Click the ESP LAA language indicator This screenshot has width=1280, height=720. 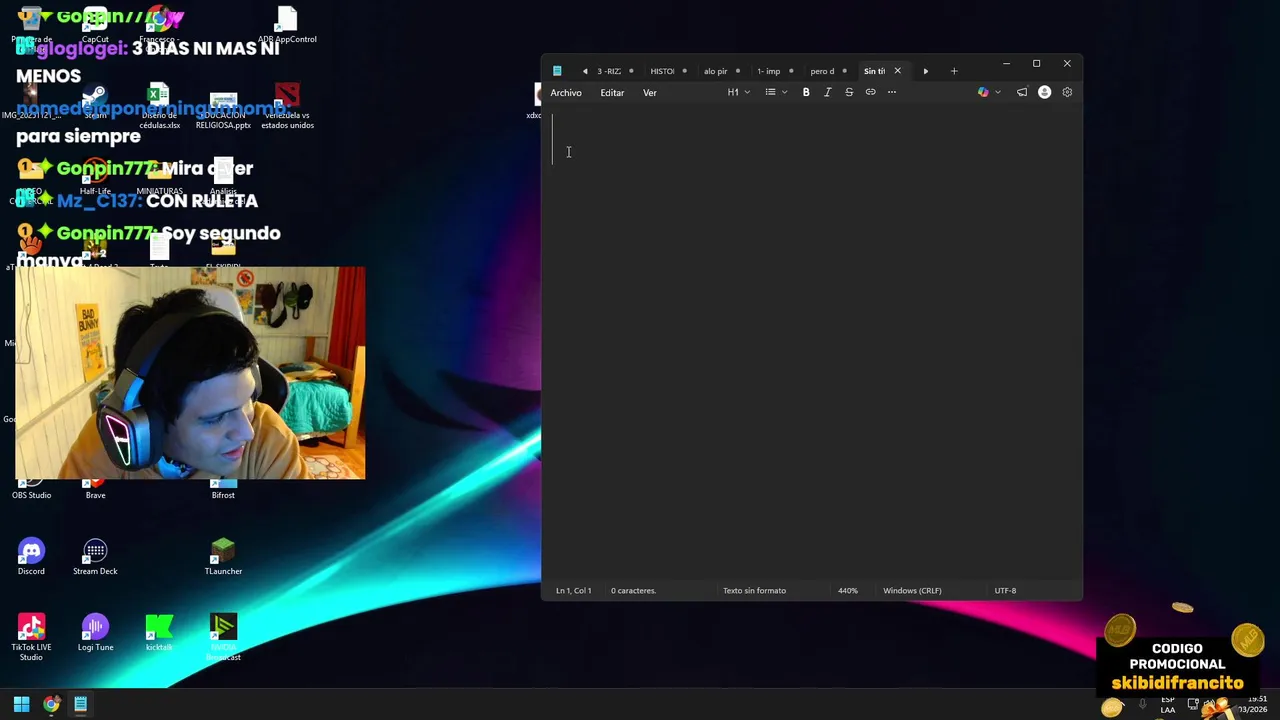[x=1167, y=705]
